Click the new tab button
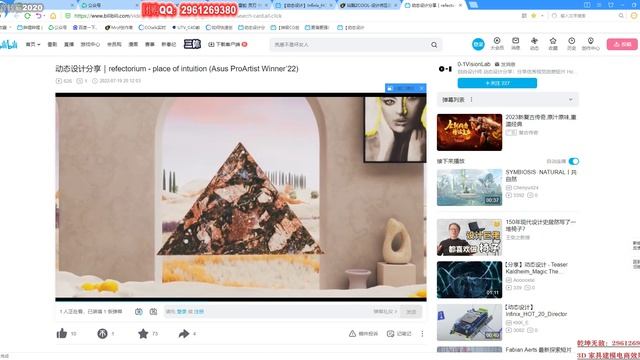640x360 pixels. pyautogui.click(x=473, y=5)
